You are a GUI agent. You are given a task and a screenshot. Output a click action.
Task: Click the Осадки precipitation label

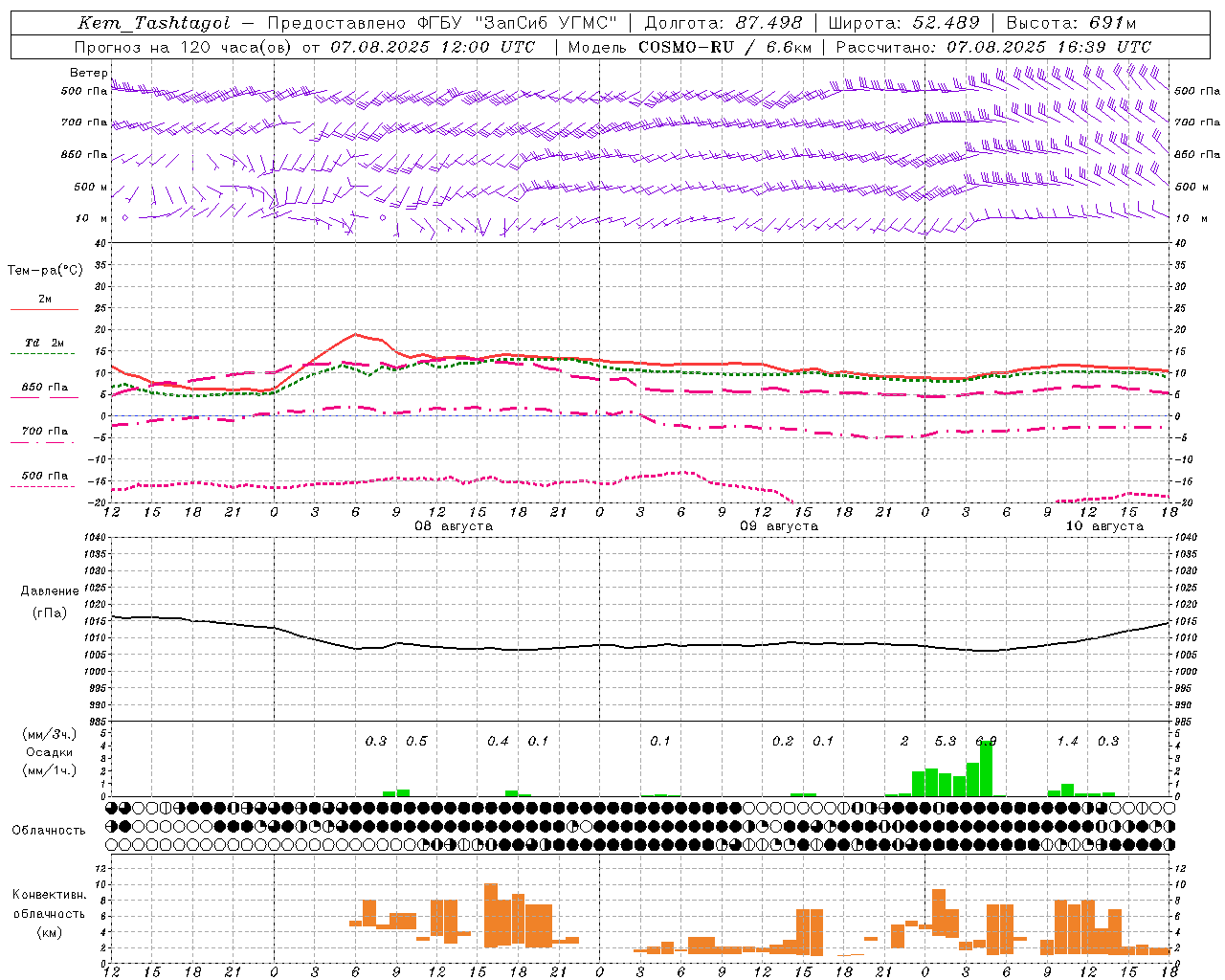pyautogui.click(x=50, y=752)
